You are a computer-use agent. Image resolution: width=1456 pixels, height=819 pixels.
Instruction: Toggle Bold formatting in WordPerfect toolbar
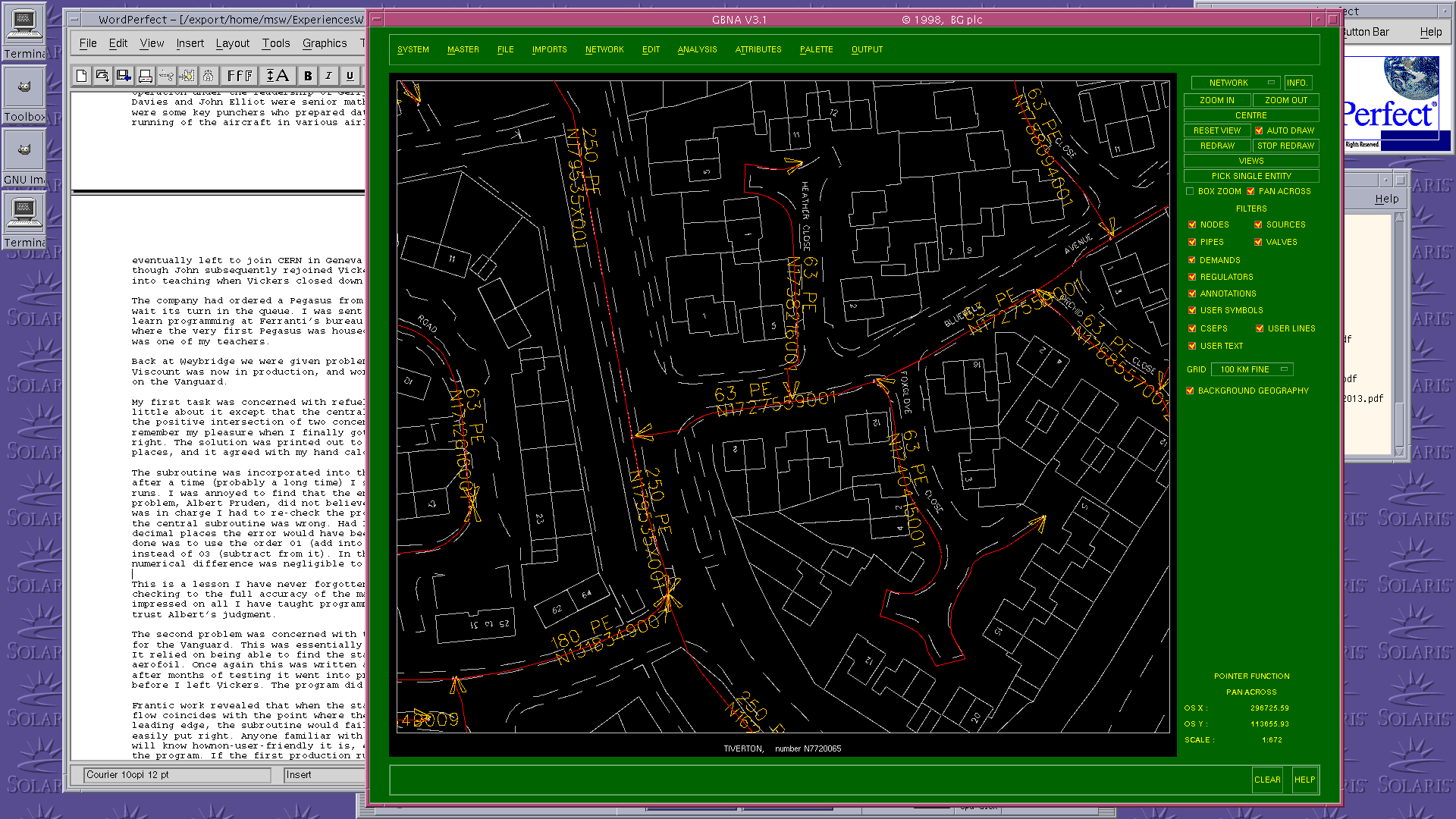308,76
